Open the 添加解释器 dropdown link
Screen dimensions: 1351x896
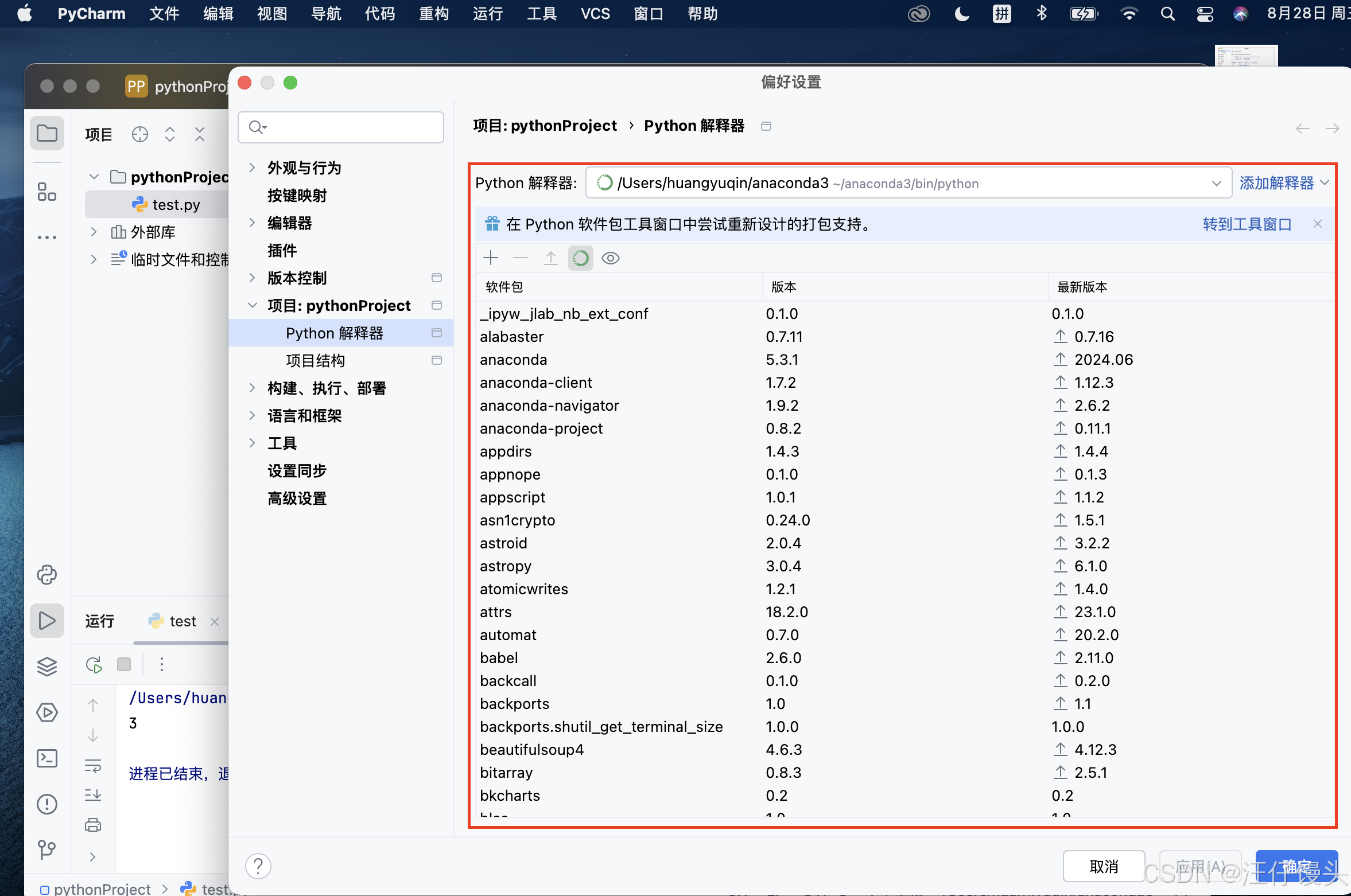coord(1283,183)
